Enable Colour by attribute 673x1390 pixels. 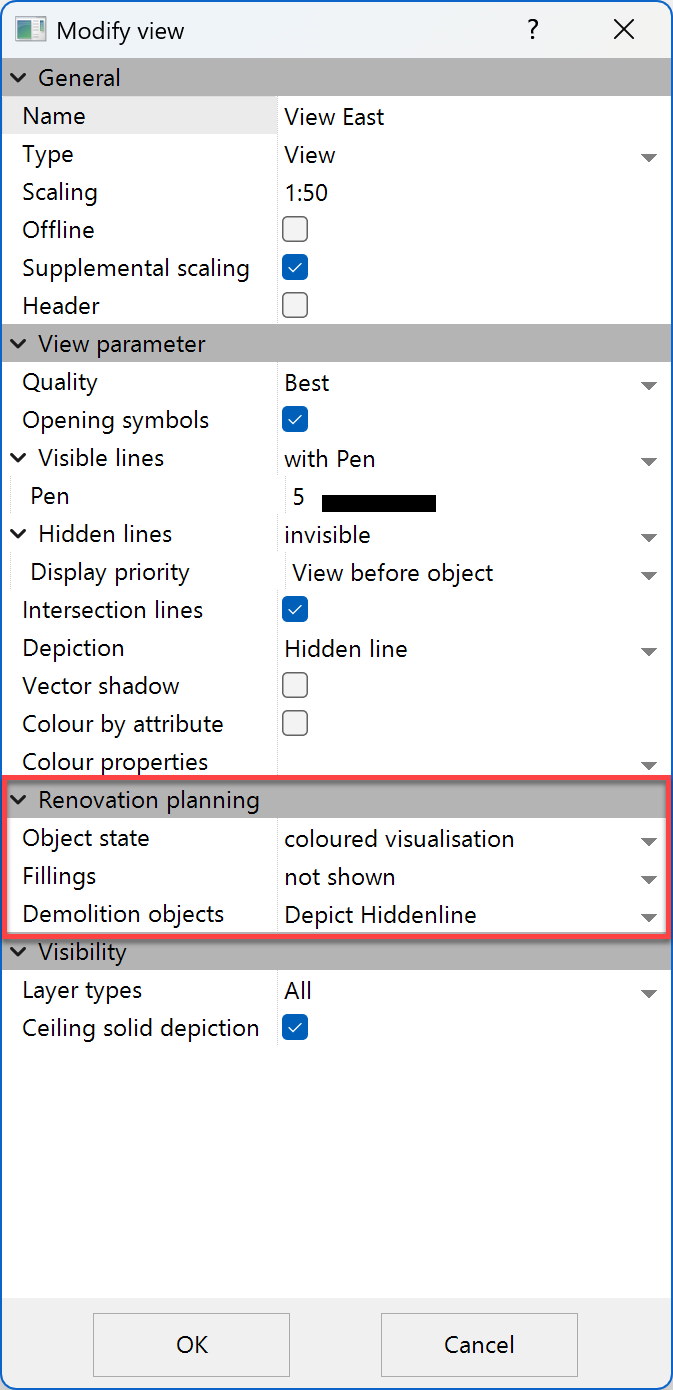click(x=294, y=723)
